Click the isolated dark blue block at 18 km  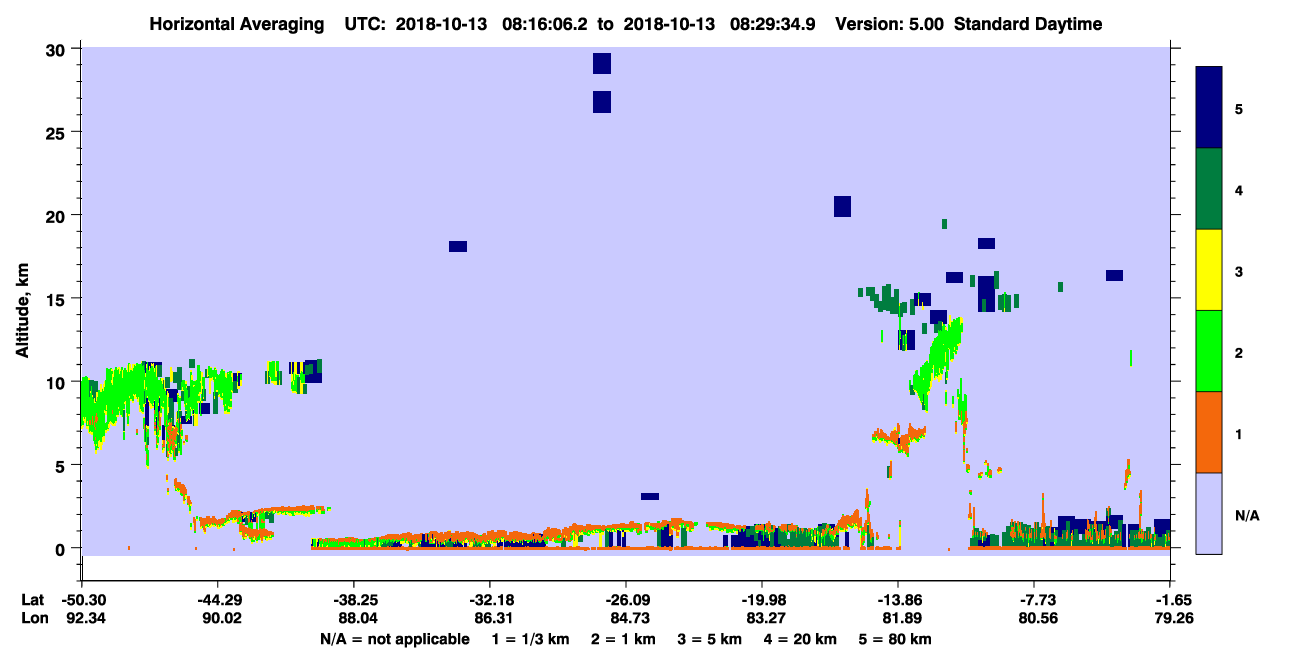coord(458,246)
